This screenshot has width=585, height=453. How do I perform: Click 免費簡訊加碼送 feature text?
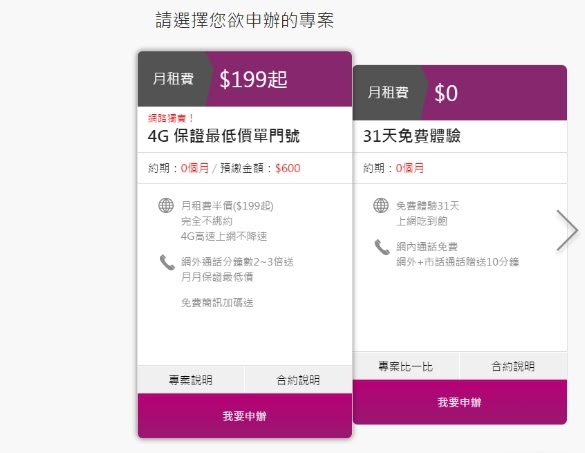(x=217, y=303)
